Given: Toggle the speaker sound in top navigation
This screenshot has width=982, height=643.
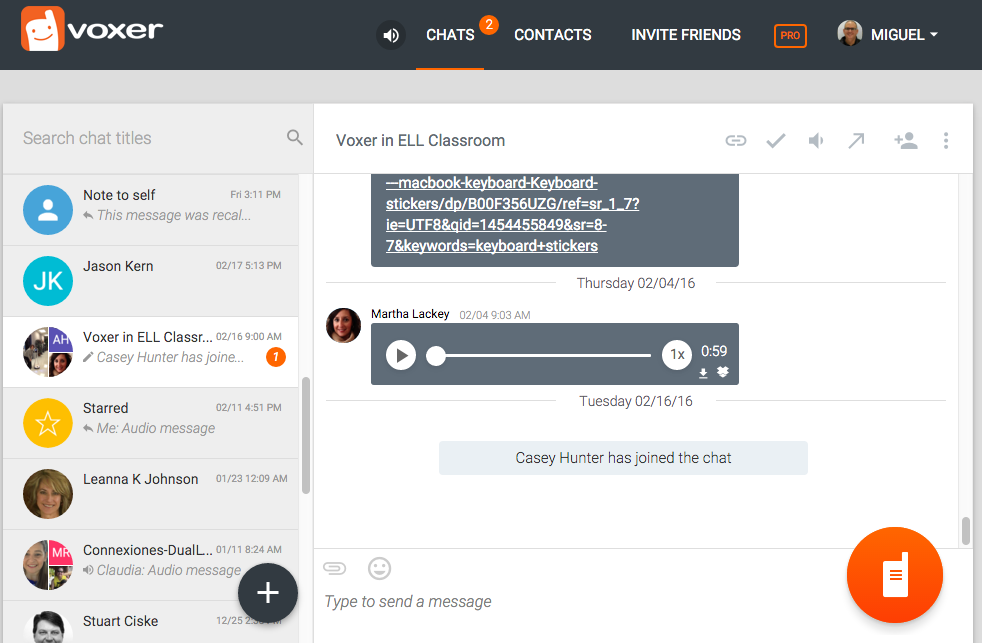Looking at the screenshot, I should click(x=391, y=35).
